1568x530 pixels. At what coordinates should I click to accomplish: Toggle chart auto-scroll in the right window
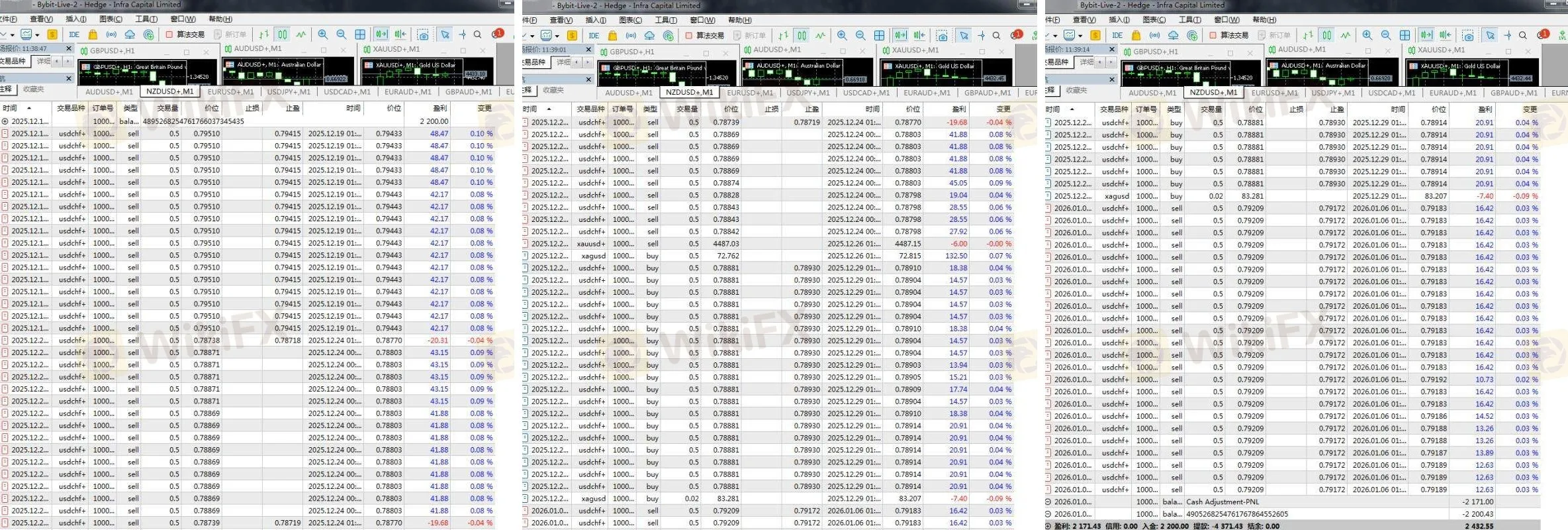1426,35
